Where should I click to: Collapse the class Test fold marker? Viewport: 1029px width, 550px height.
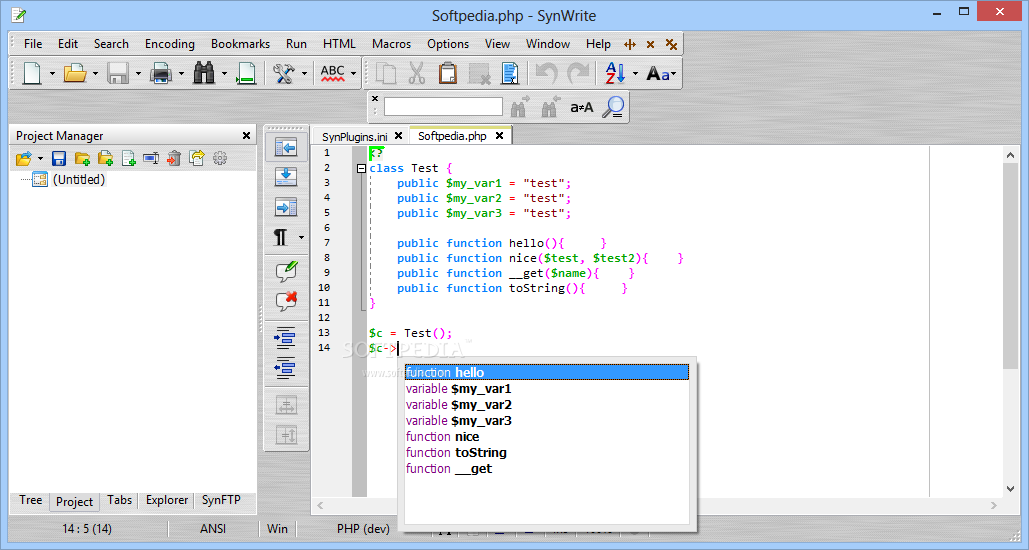pos(361,169)
